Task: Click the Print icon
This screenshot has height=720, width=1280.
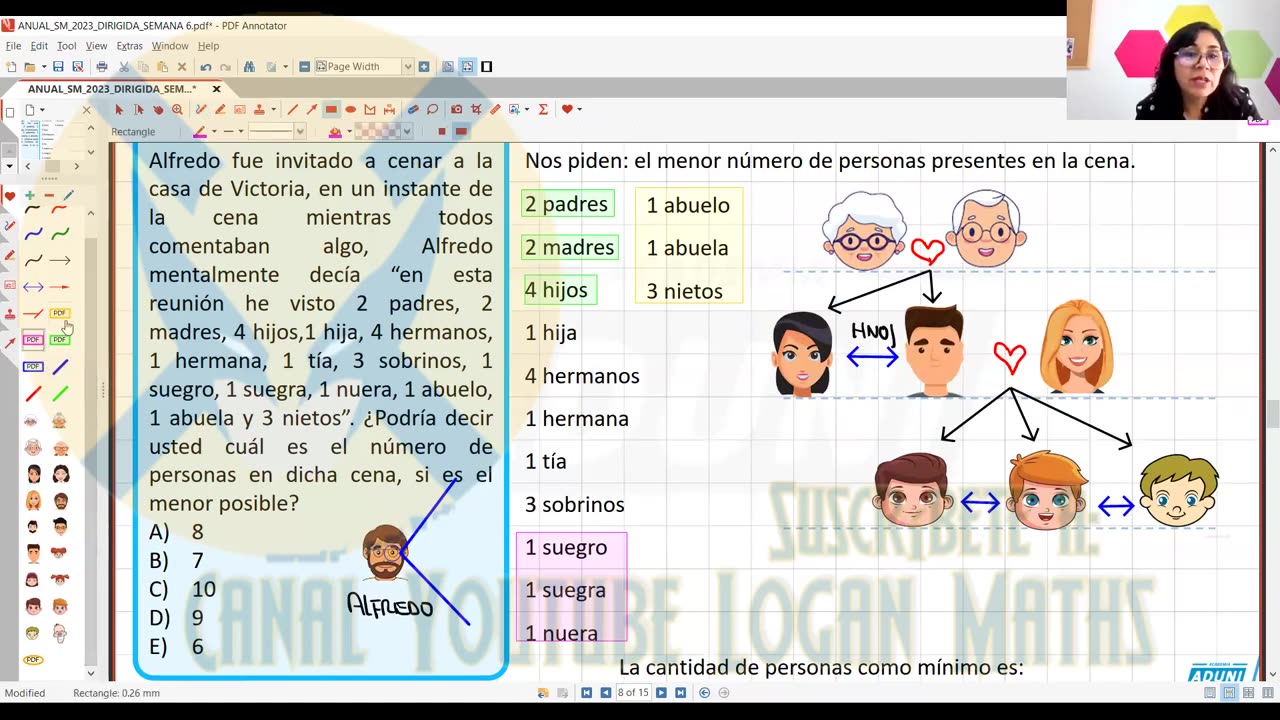Action: click(x=102, y=66)
